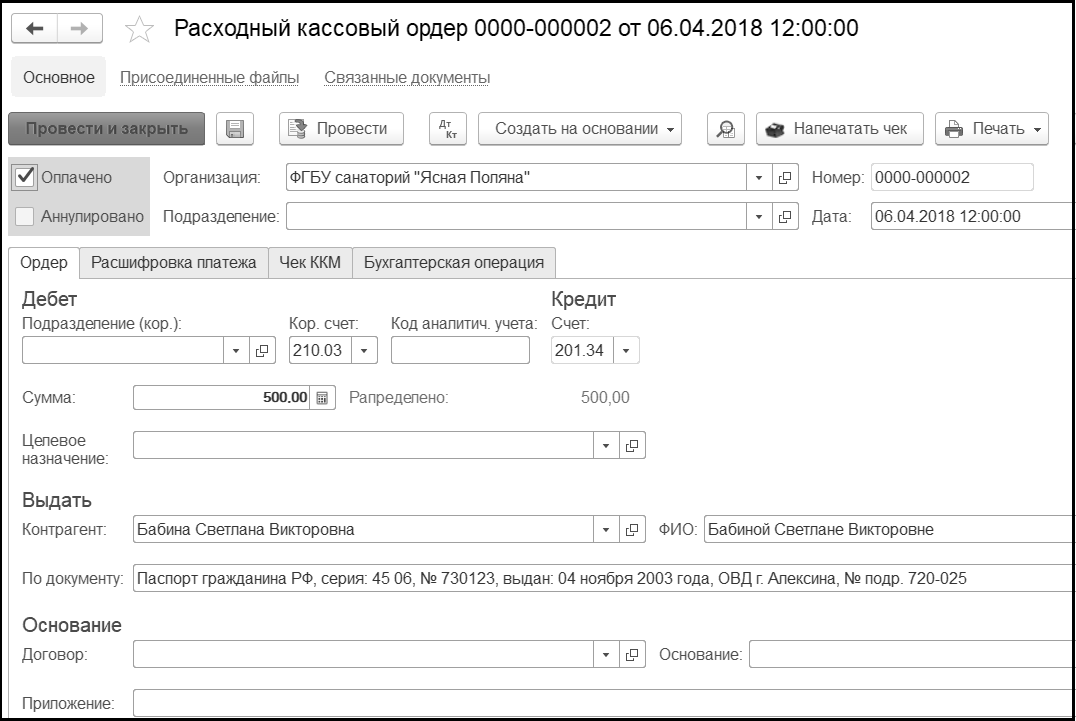Image resolution: width=1076 pixels, height=721 pixels.
Task: Click the Контрагент text field
Action: click(x=364, y=530)
